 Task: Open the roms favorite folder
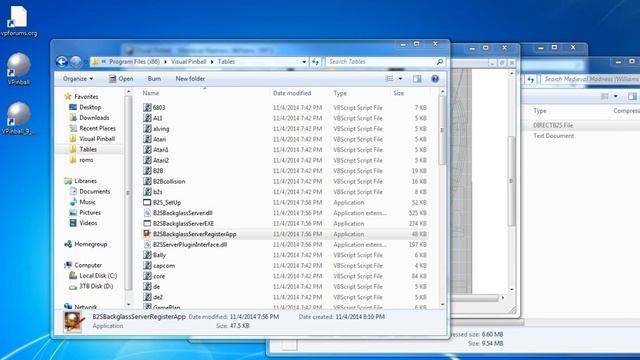[x=81, y=160]
